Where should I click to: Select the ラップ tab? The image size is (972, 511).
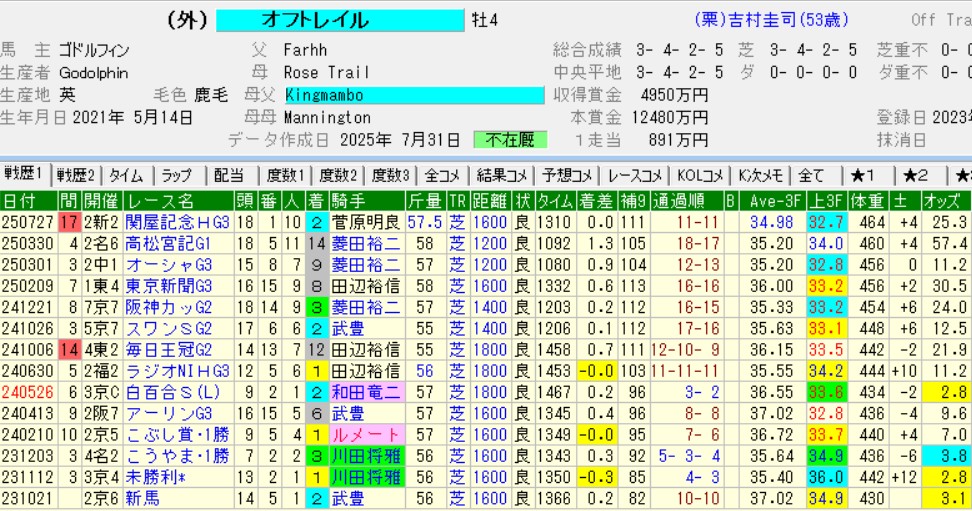[177, 175]
